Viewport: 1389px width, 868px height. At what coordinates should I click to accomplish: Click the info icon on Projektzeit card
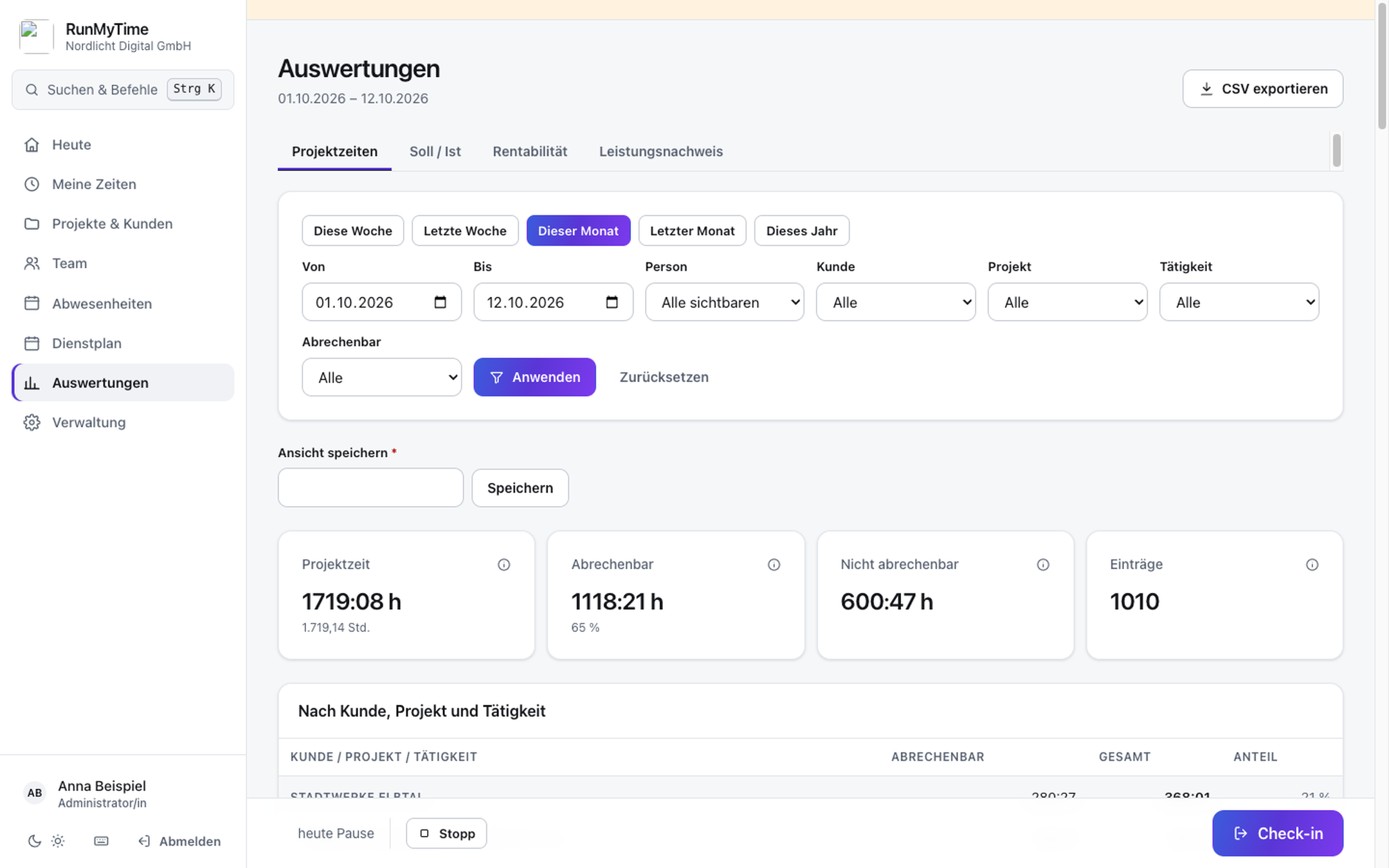click(x=504, y=565)
